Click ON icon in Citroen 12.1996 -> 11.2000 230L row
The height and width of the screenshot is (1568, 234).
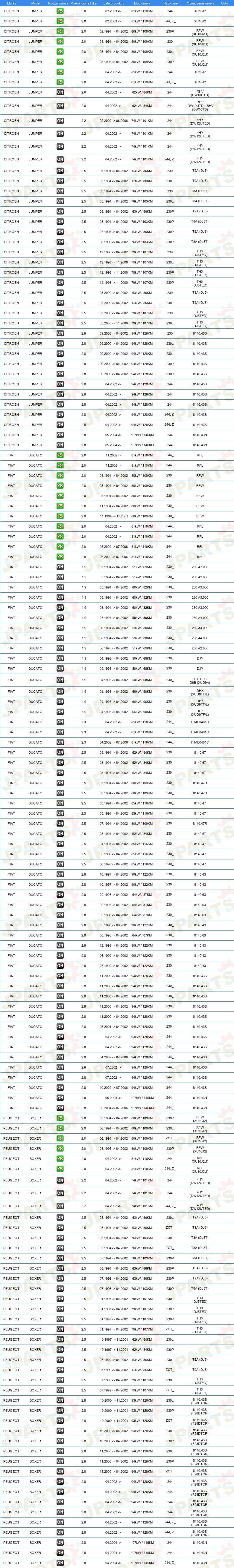(60, 262)
